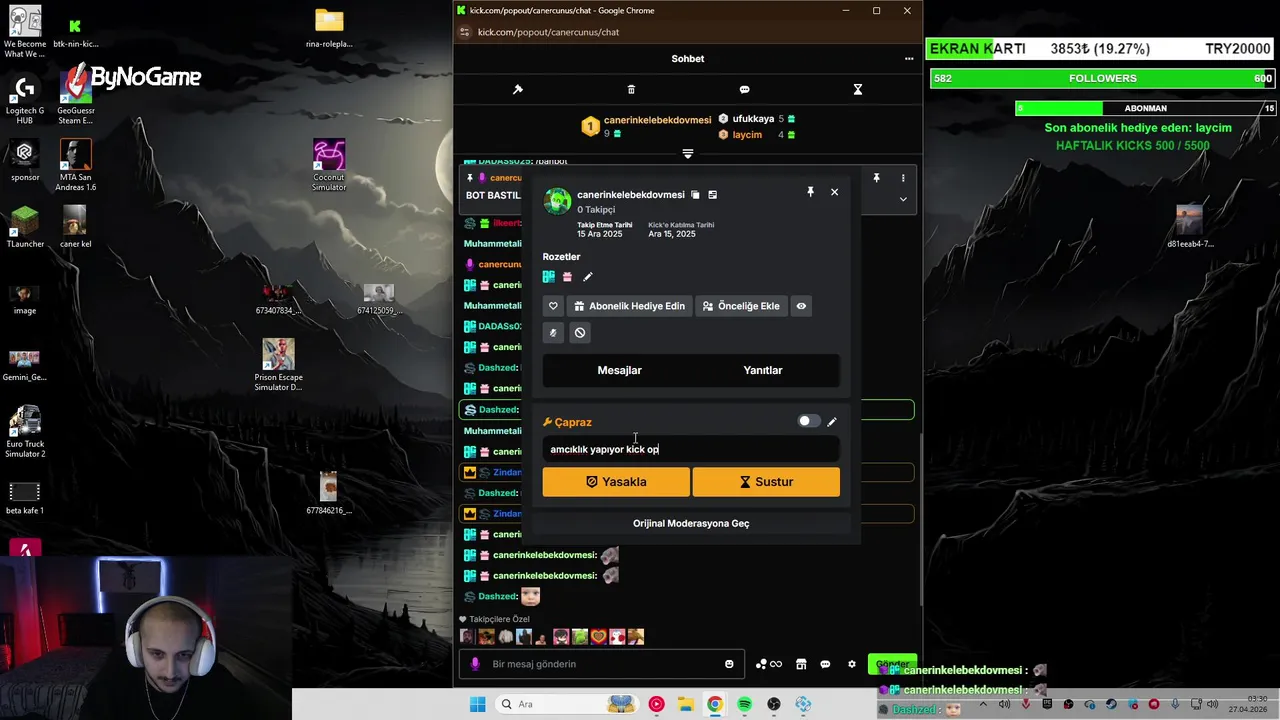Viewport: 1280px width, 720px height.
Task: Open chat settings gear icon
Action: point(852,664)
